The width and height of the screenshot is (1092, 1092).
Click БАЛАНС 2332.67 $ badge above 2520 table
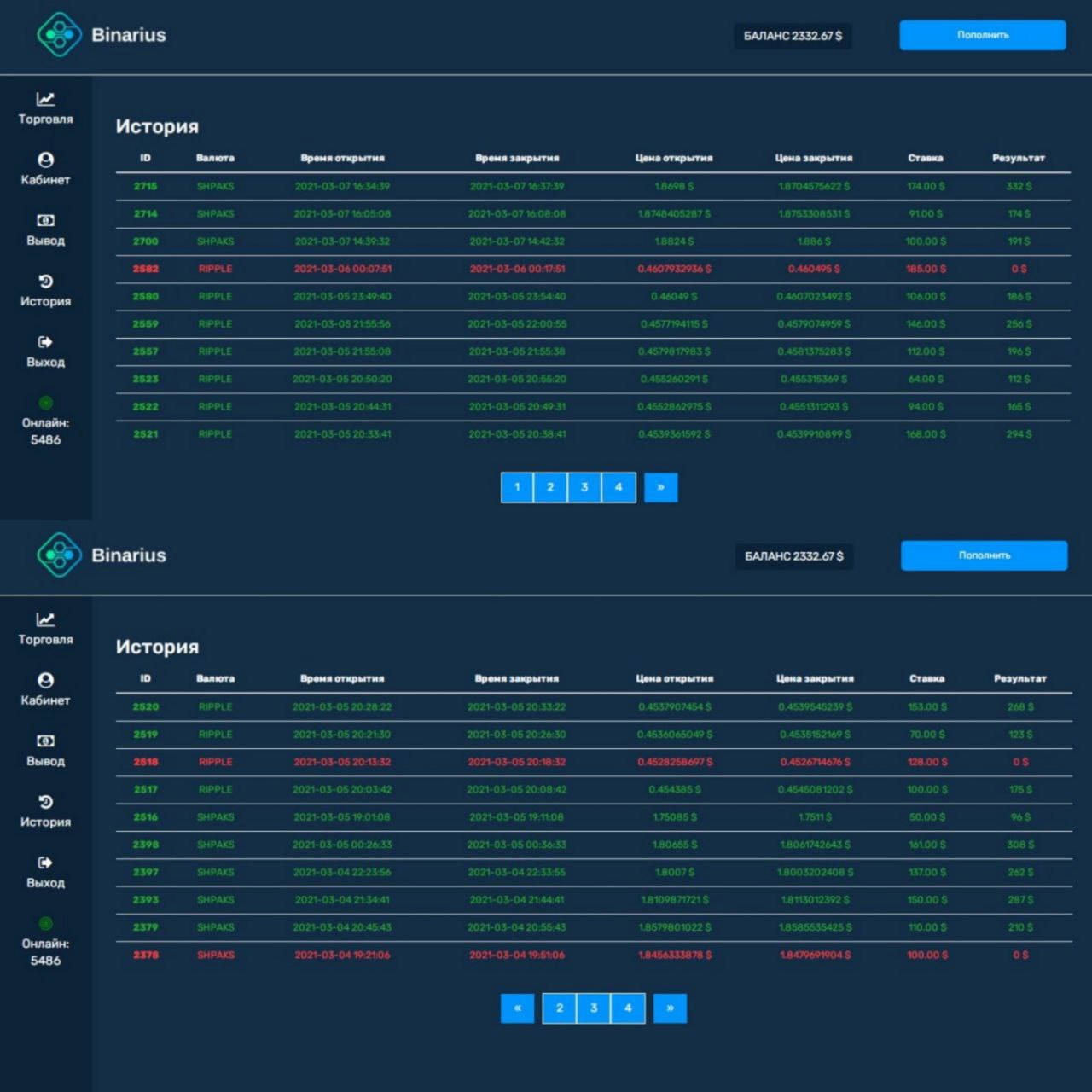point(793,556)
